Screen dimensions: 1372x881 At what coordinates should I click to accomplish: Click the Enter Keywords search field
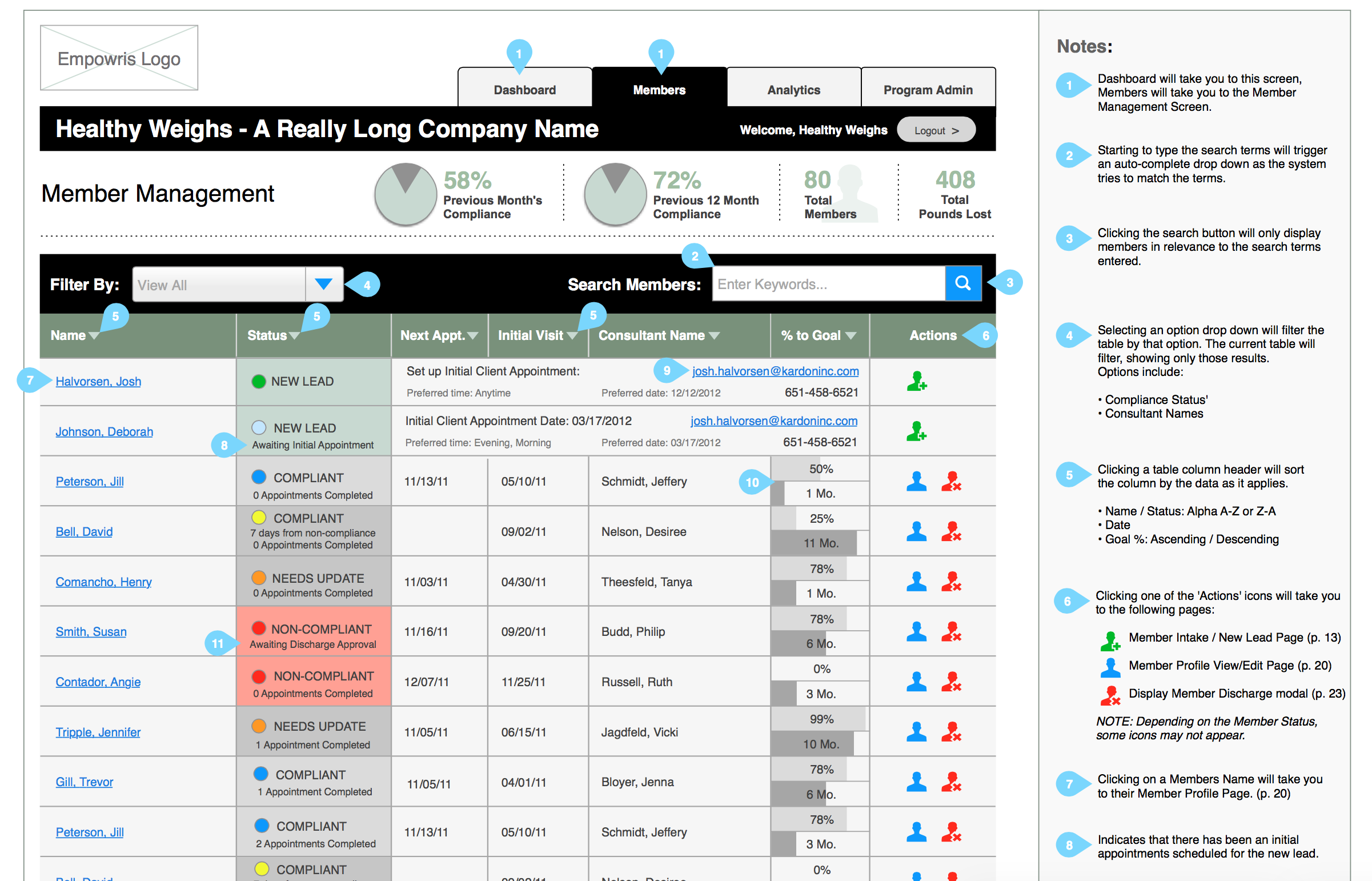[x=828, y=284]
